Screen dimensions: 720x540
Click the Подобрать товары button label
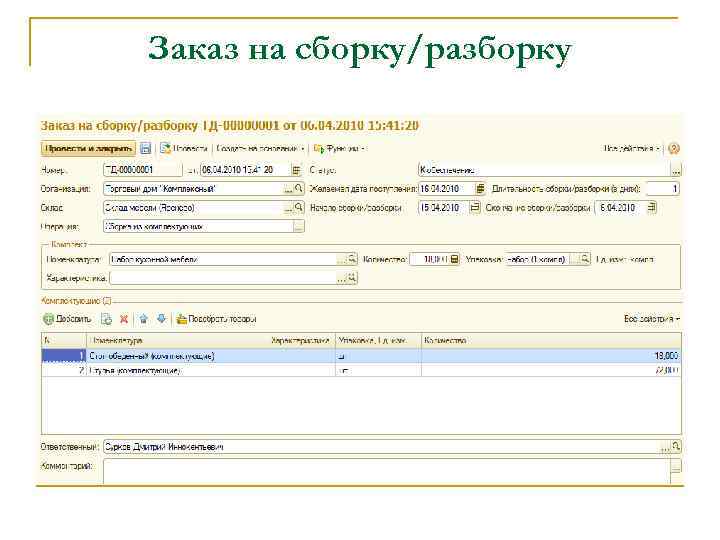coord(222,319)
